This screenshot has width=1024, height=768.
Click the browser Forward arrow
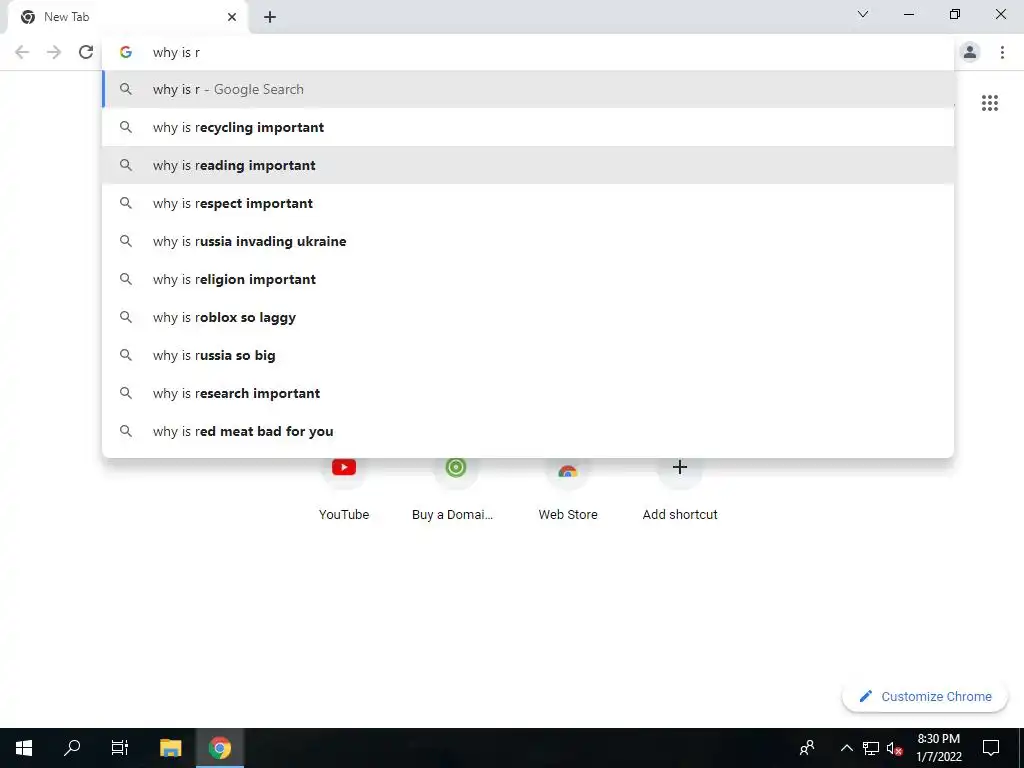[x=54, y=52]
